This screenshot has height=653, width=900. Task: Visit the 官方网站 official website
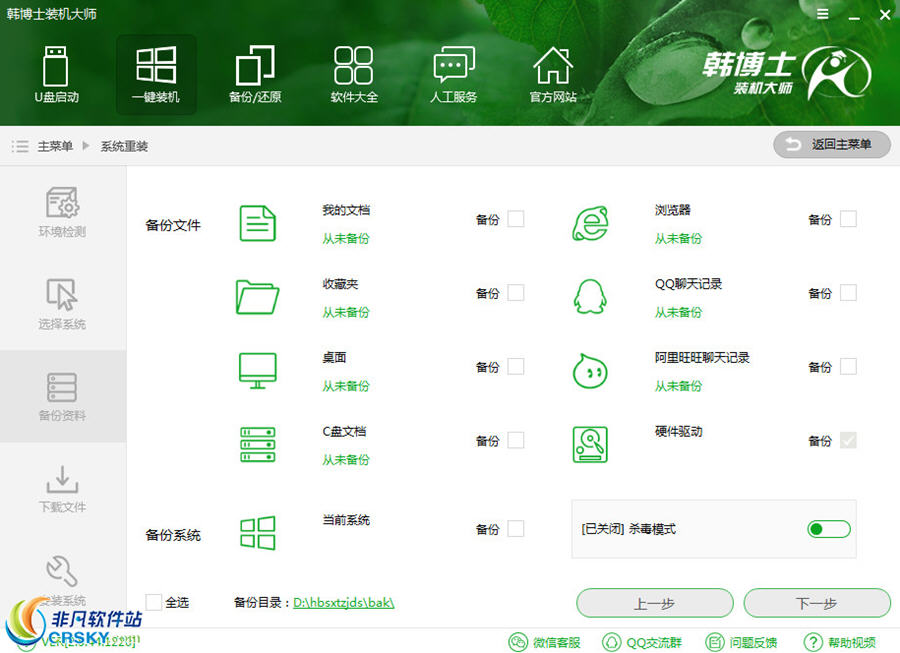pyautogui.click(x=553, y=75)
